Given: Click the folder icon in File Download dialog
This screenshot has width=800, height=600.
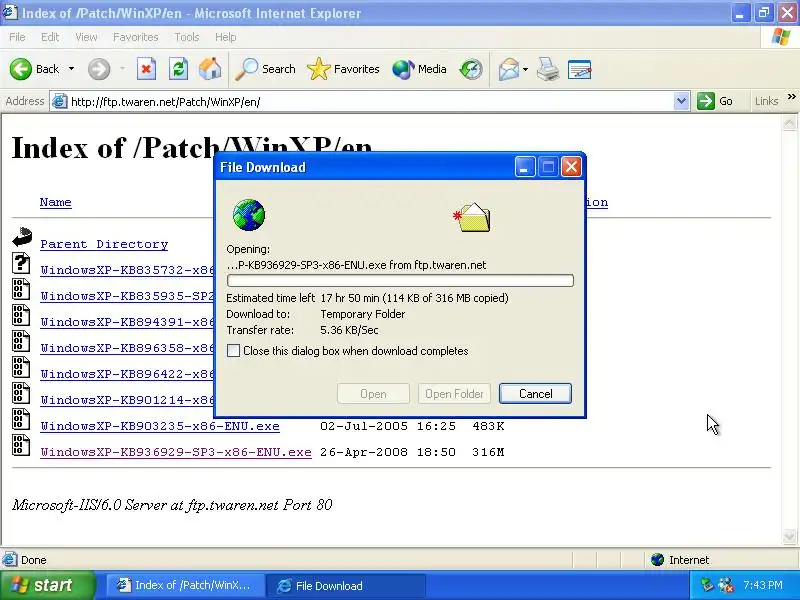Looking at the screenshot, I should [x=472, y=217].
